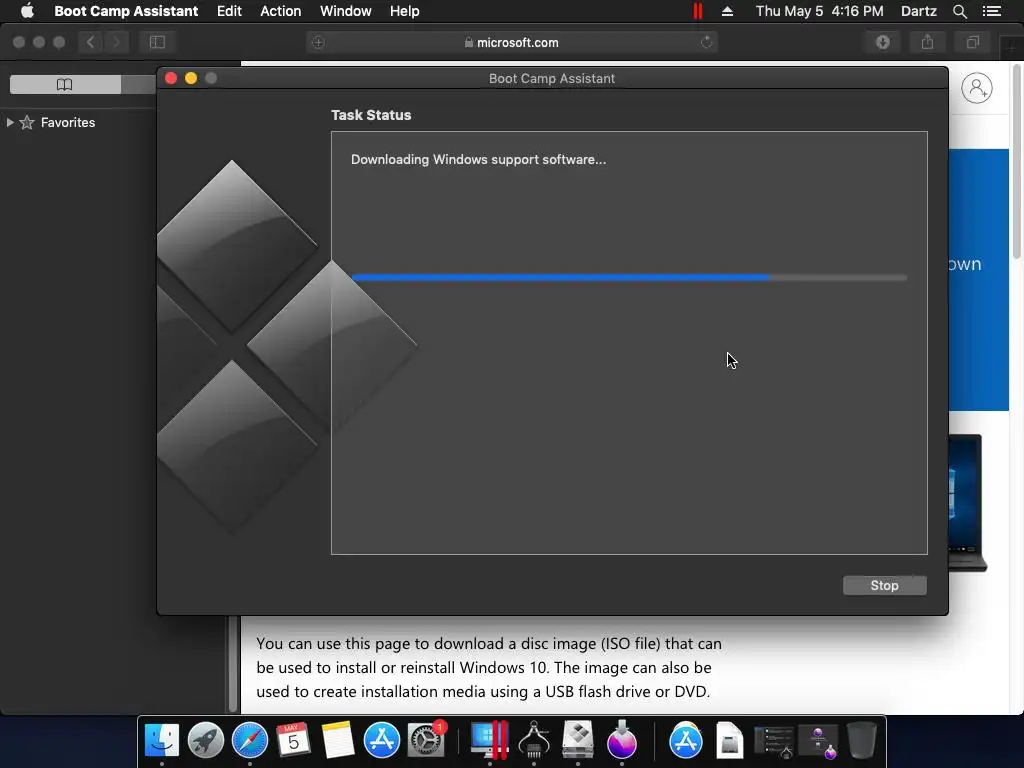This screenshot has height=768, width=1024.
Task: Click the plus icon in Safari address bar
Action: 318,42
